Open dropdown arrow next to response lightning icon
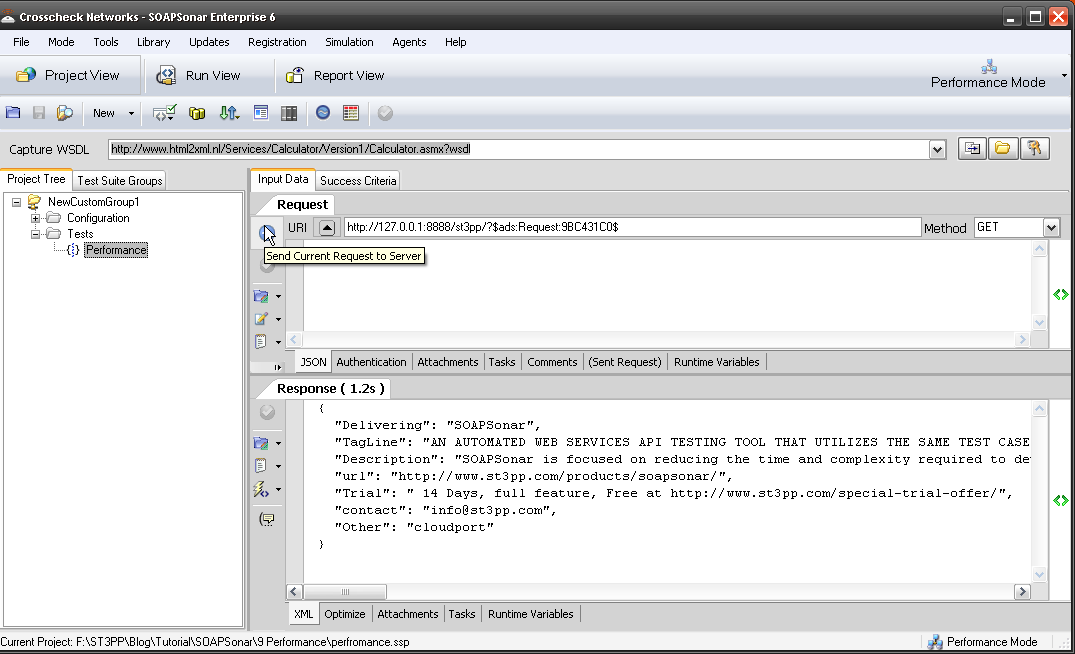1075x654 pixels. [x=278, y=489]
